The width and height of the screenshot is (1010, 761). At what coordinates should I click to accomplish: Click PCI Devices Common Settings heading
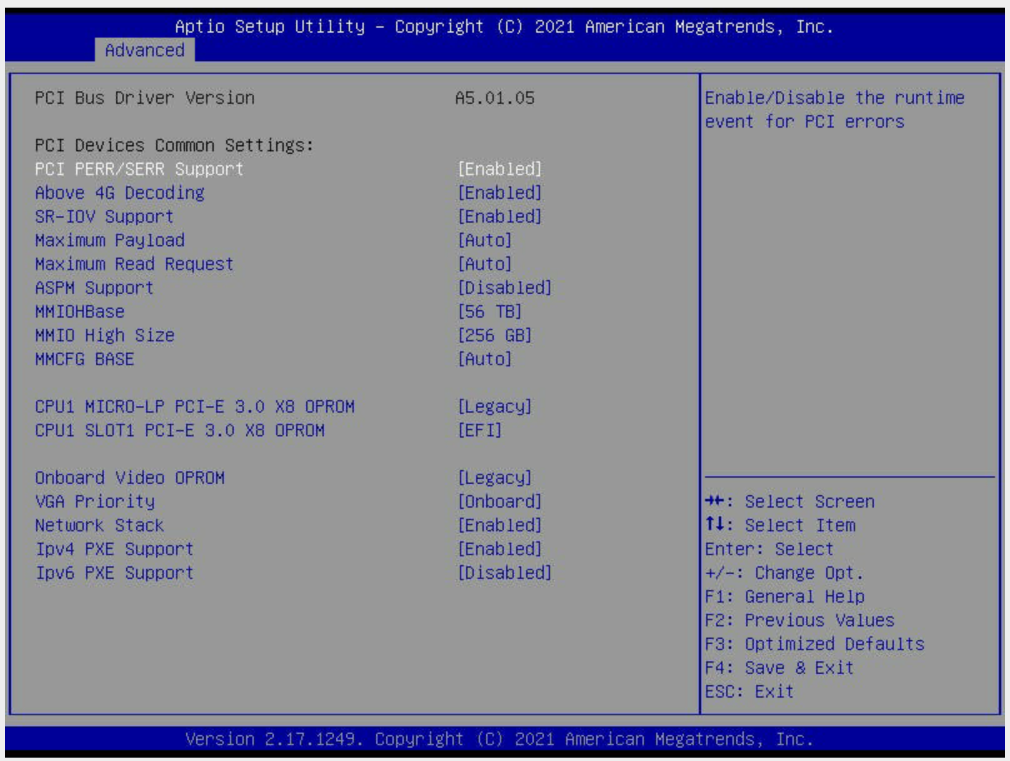point(174,145)
